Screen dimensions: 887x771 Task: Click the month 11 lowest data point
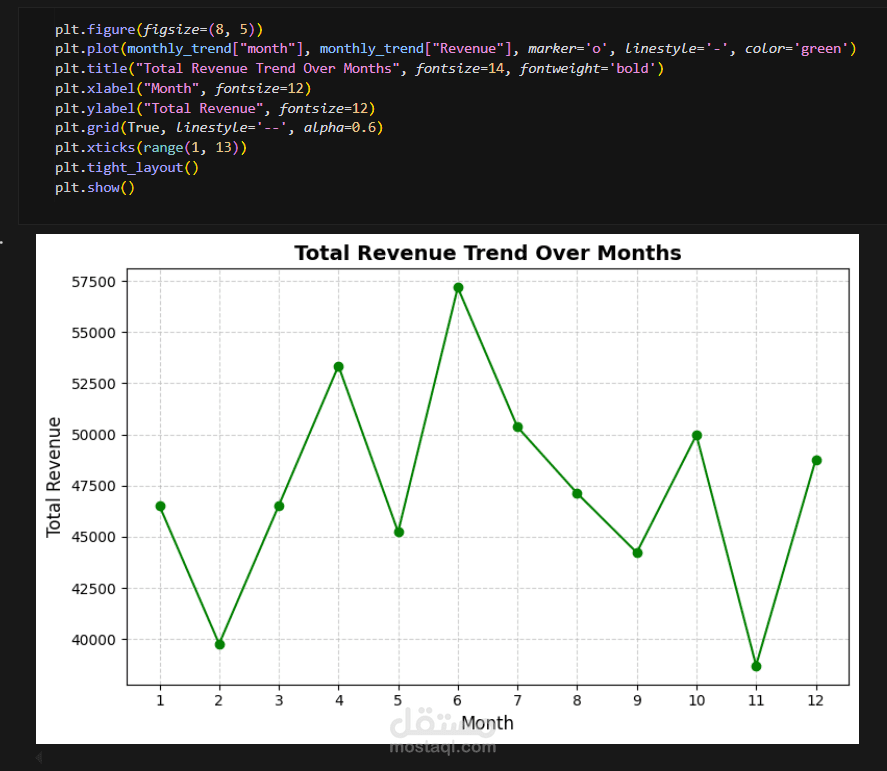click(756, 666)
